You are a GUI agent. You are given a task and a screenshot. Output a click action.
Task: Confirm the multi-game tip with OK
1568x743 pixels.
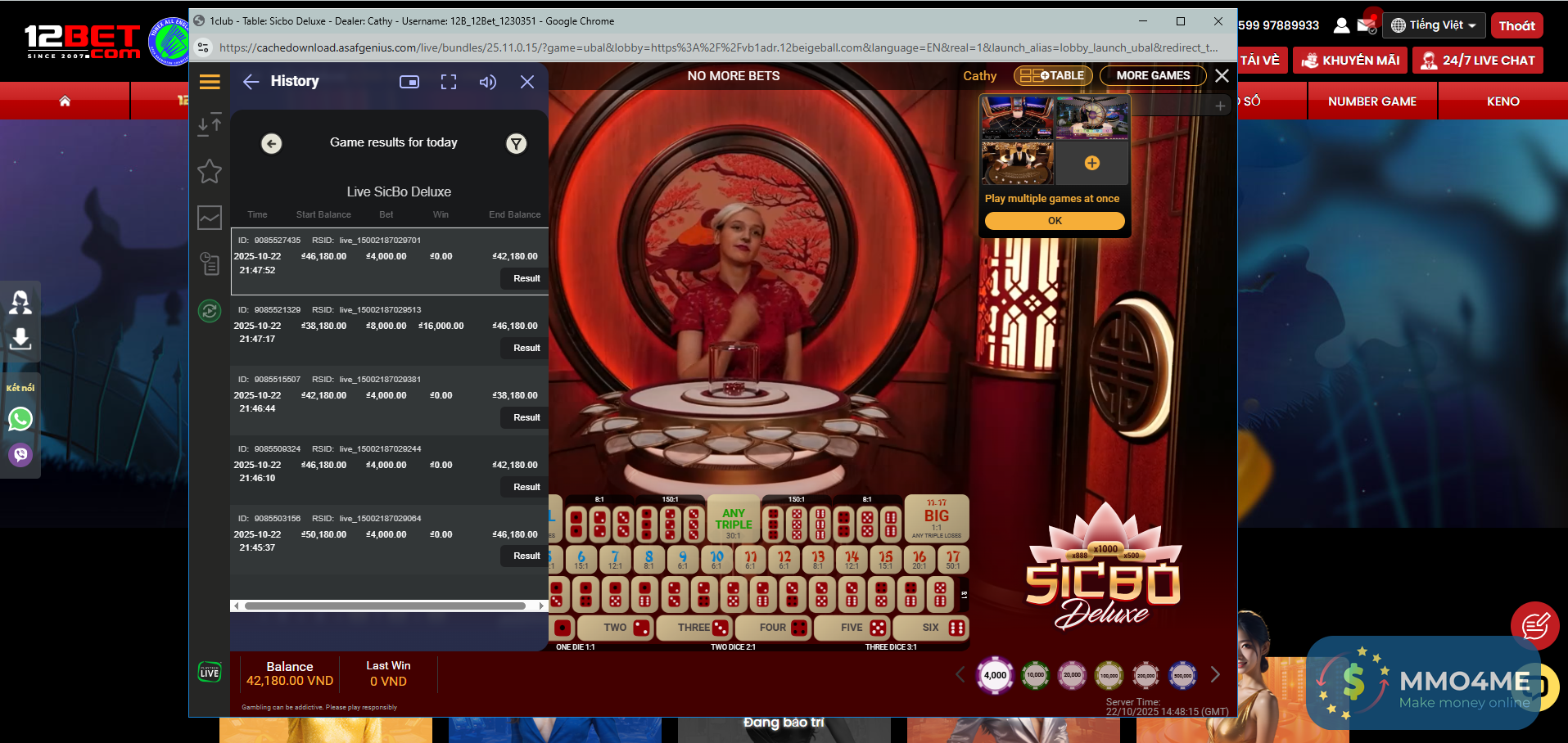tap(1055, 221)
